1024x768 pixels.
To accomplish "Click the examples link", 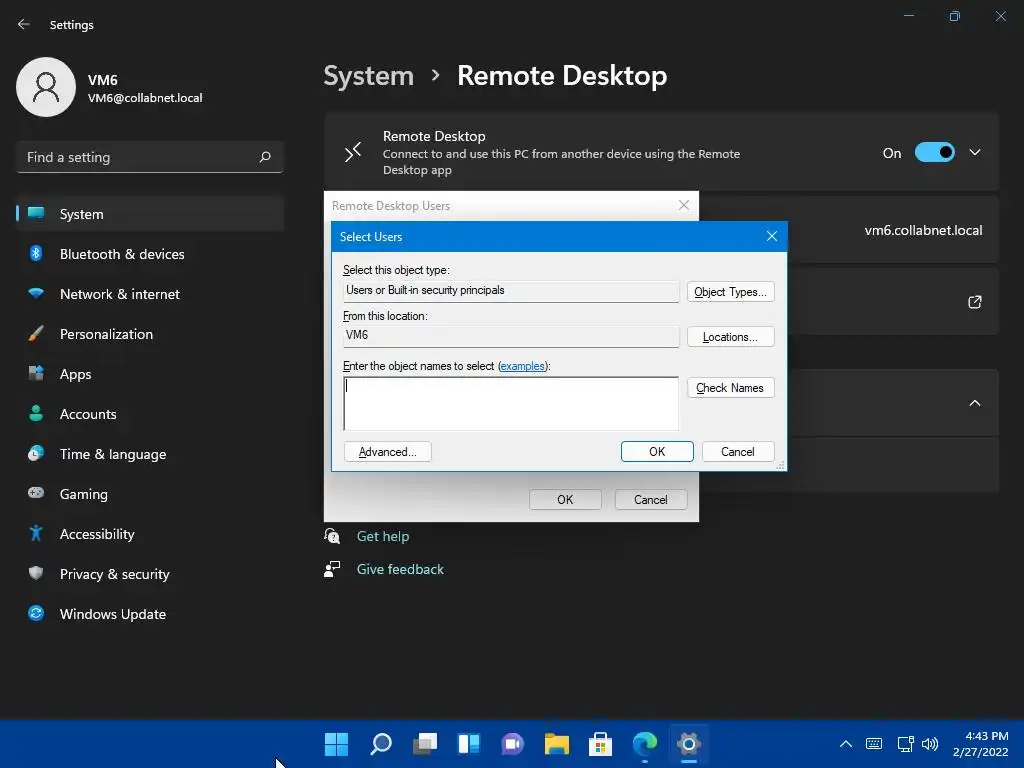I will [x=522, y=366].
